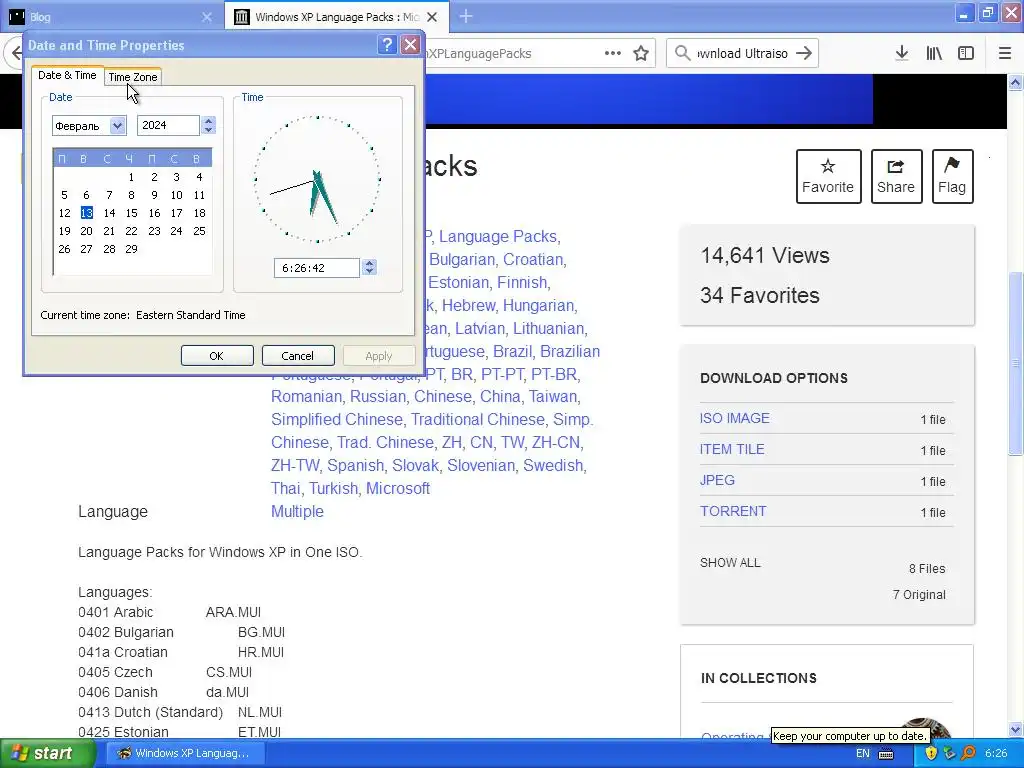This screenshot has width=1024, height=768.
Task: Click the 7 Original files link
Action: (919, 594)
